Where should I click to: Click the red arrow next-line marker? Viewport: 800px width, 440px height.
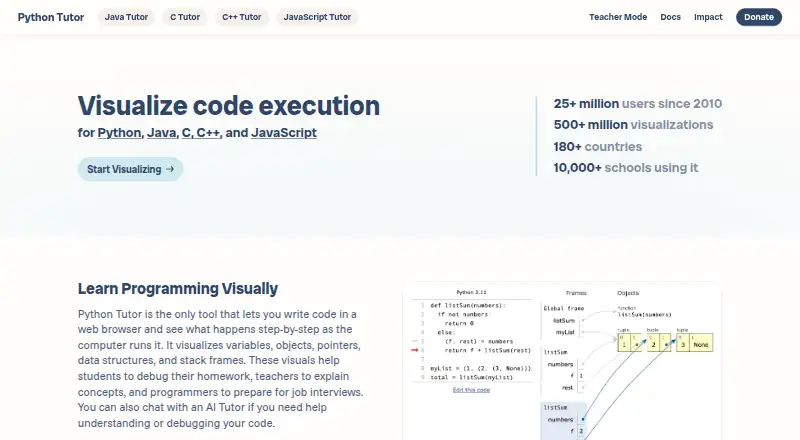[415, 350]
